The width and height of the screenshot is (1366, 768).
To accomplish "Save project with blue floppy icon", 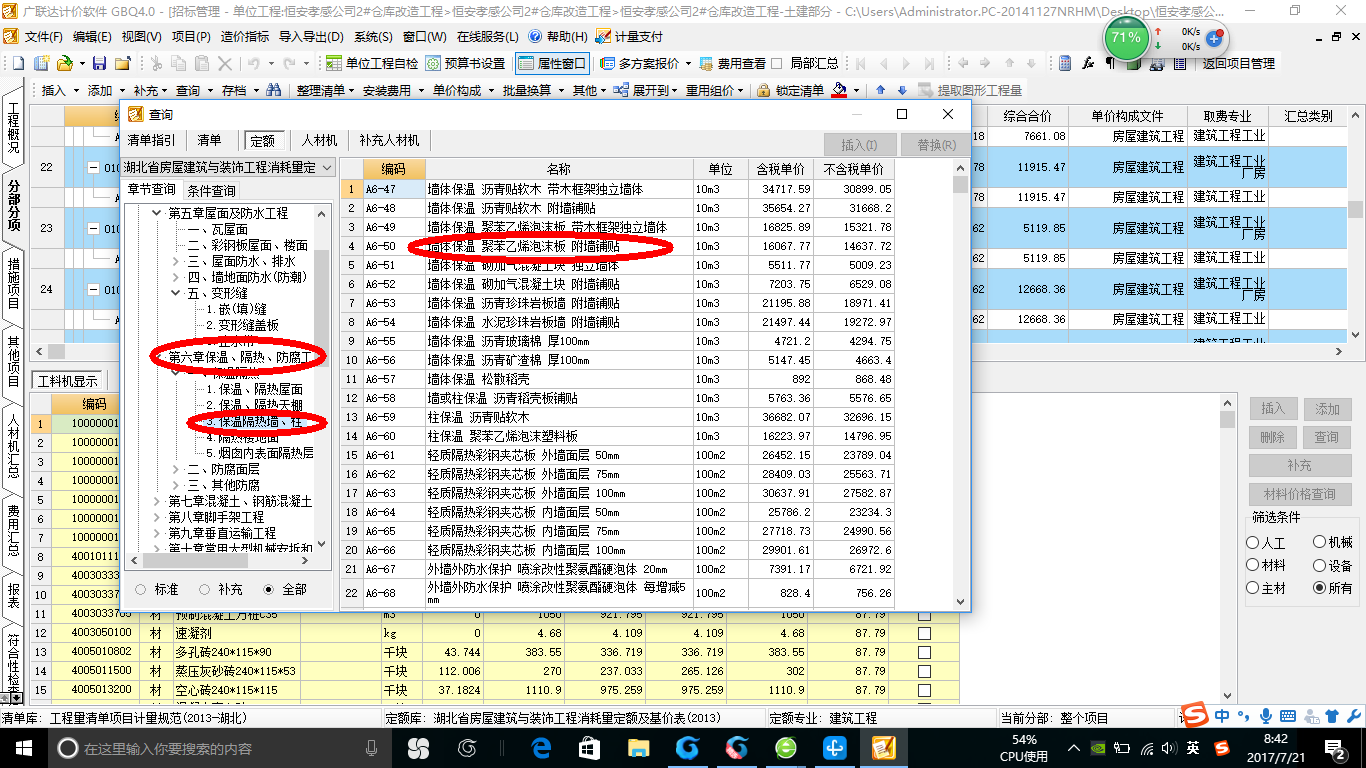I will pos(98,63).
